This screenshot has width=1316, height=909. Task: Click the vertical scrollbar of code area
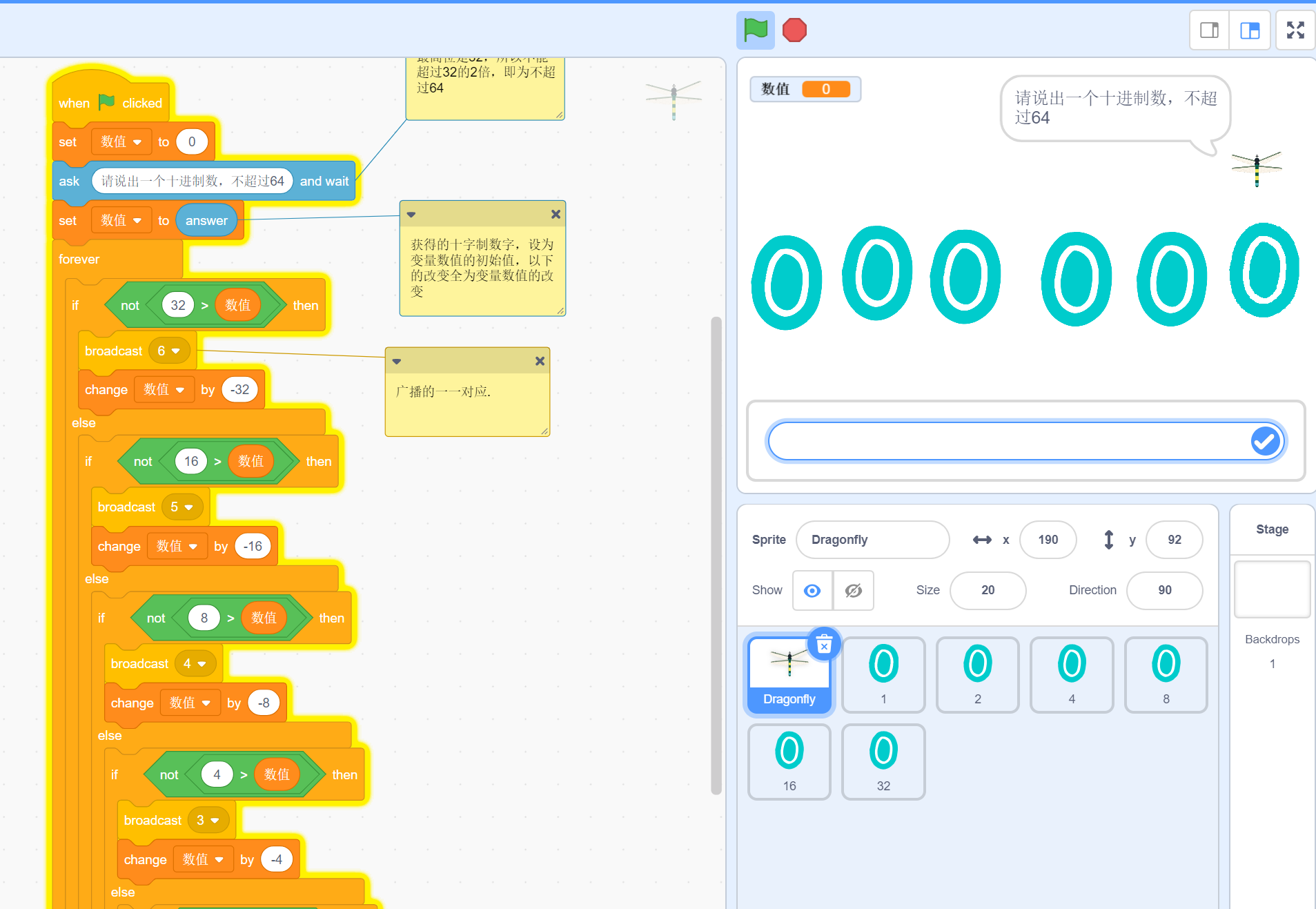(716, 556)
